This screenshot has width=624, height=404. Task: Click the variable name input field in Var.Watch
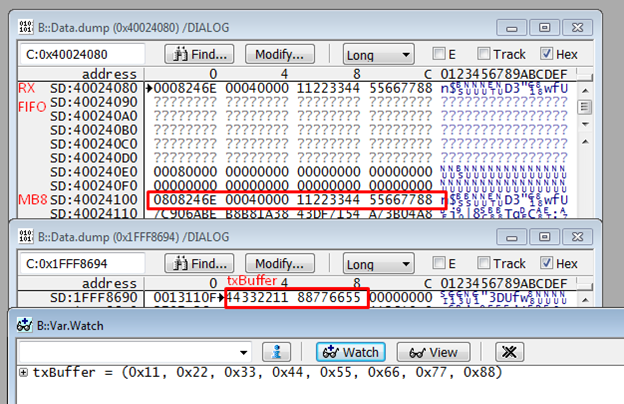tap(127, 353)
